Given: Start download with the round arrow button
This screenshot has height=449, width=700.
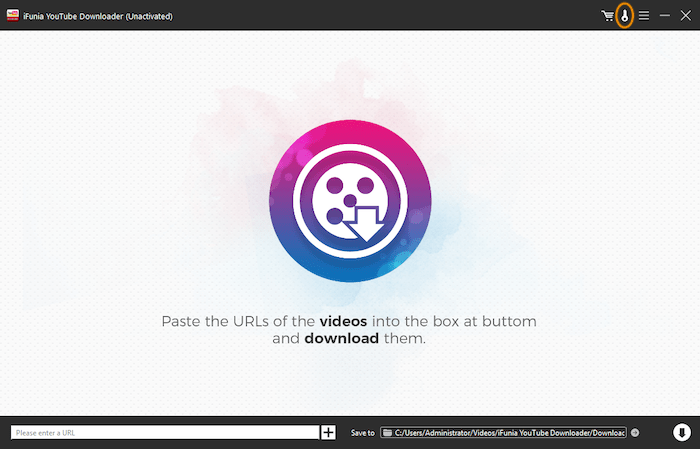Looking at the screenshot, I should coord(680,432).
